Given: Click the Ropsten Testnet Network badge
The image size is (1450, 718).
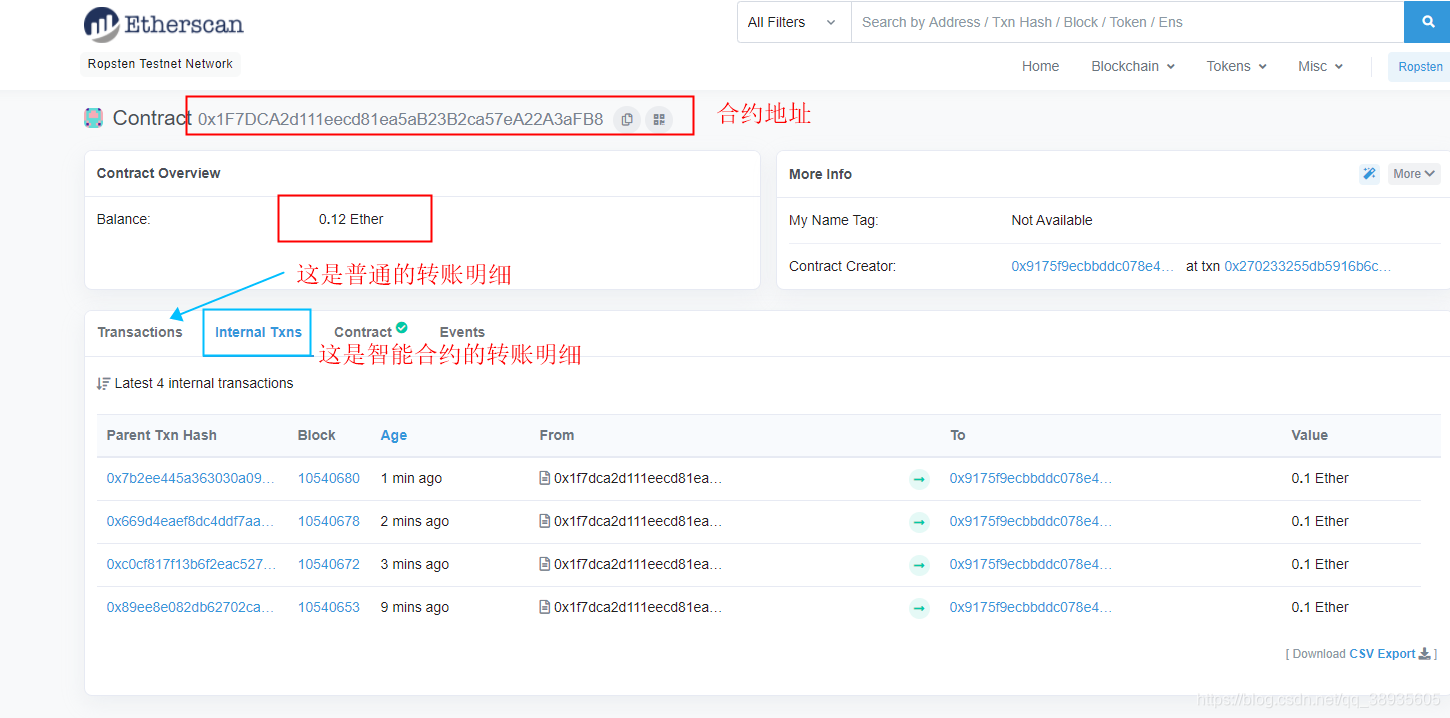Looking at the screenshot, I should (160, 64).
